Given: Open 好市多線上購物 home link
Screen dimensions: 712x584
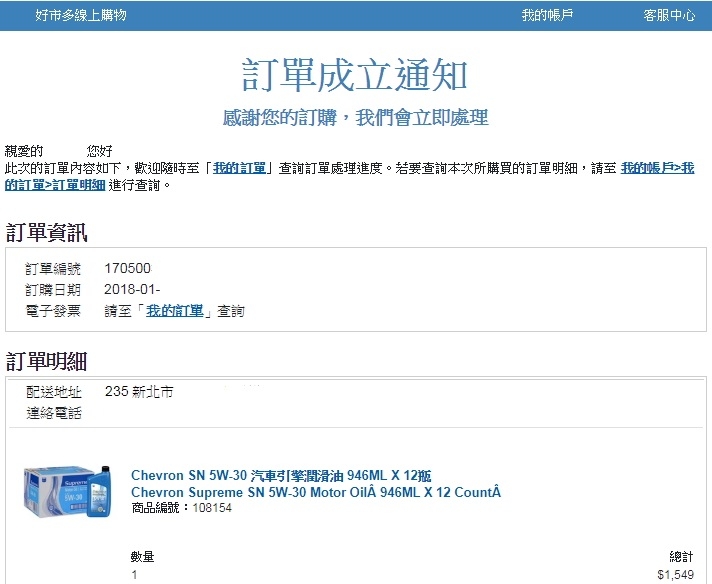Looking at the screenshot, I should (x=81, y=15).
